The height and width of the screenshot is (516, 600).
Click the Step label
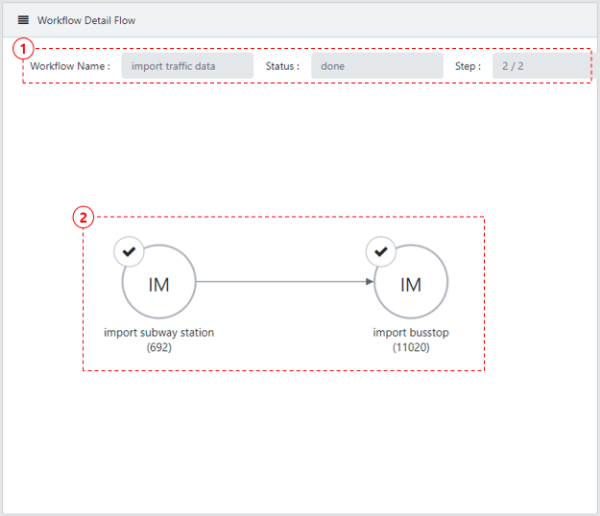coord(467,66)
